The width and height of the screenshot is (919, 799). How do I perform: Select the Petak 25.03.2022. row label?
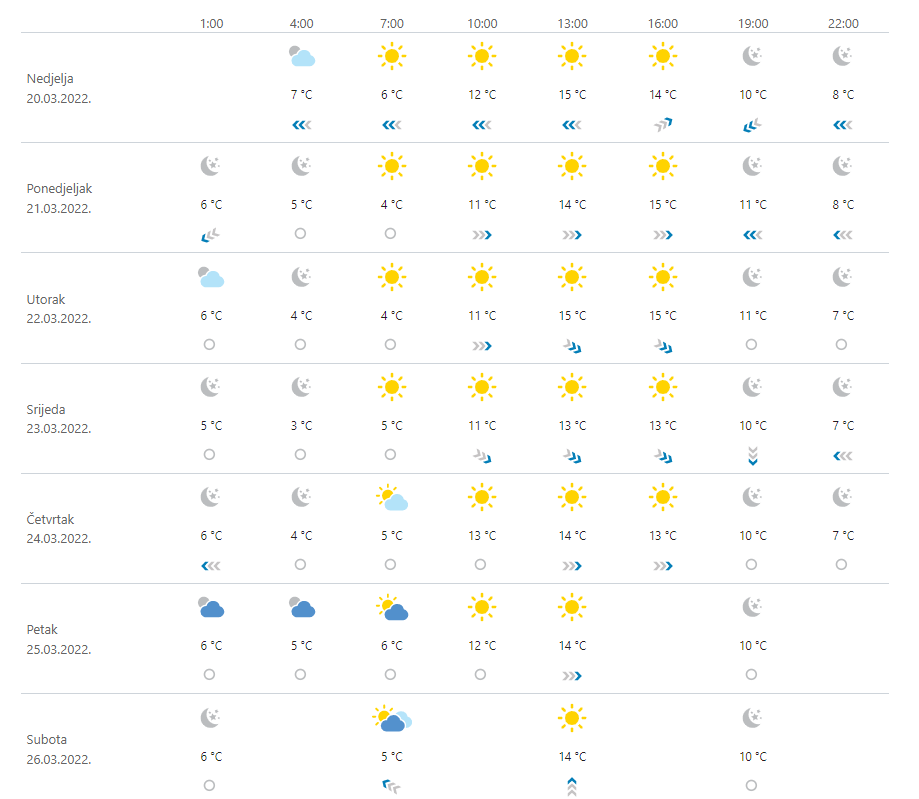pos(59,639)
